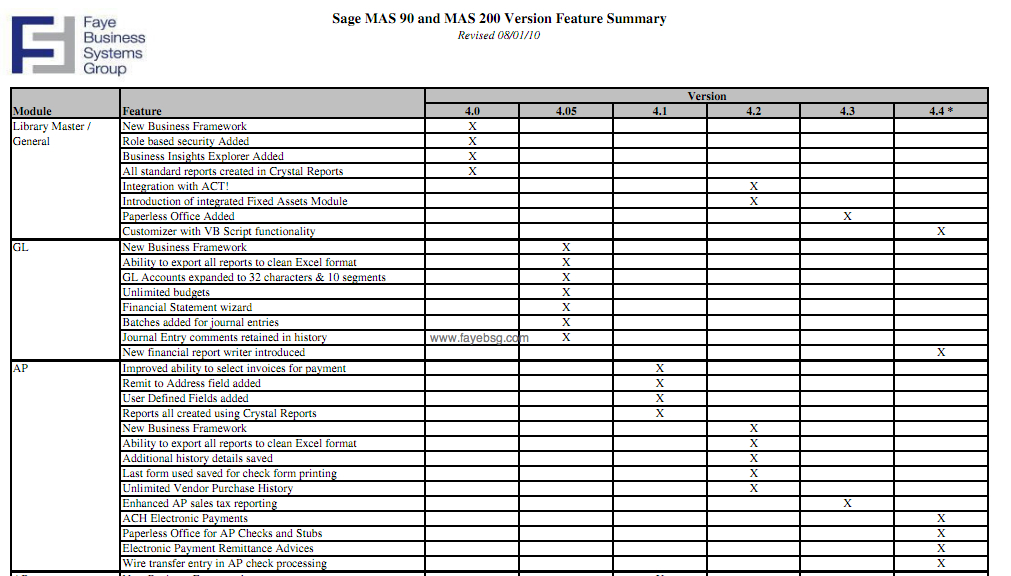Click the Version 4.0 column header
The height and width of the screenshot is (576, 1011).
pyautogui.click(x=472, y=111)
